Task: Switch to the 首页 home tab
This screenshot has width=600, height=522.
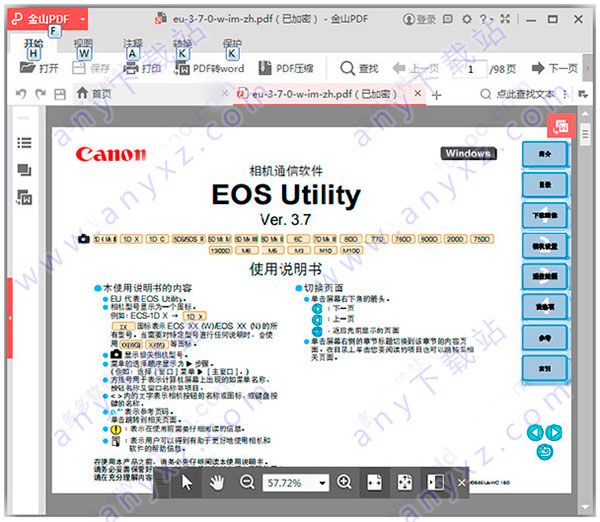Action: pyautogui.click(x=94, y=93)
